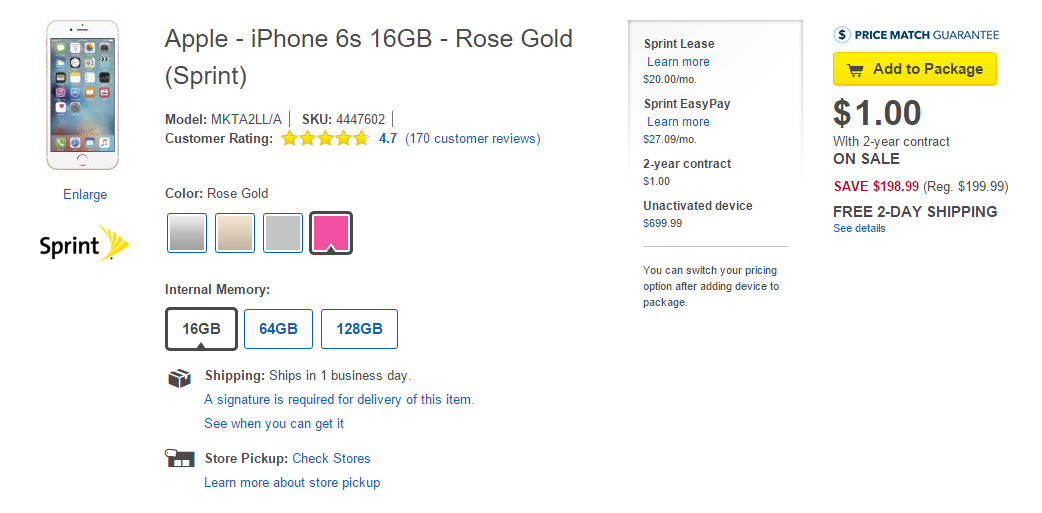
Task: Open Learn more under Sprint Lease
Action: (x=678, y=62)
